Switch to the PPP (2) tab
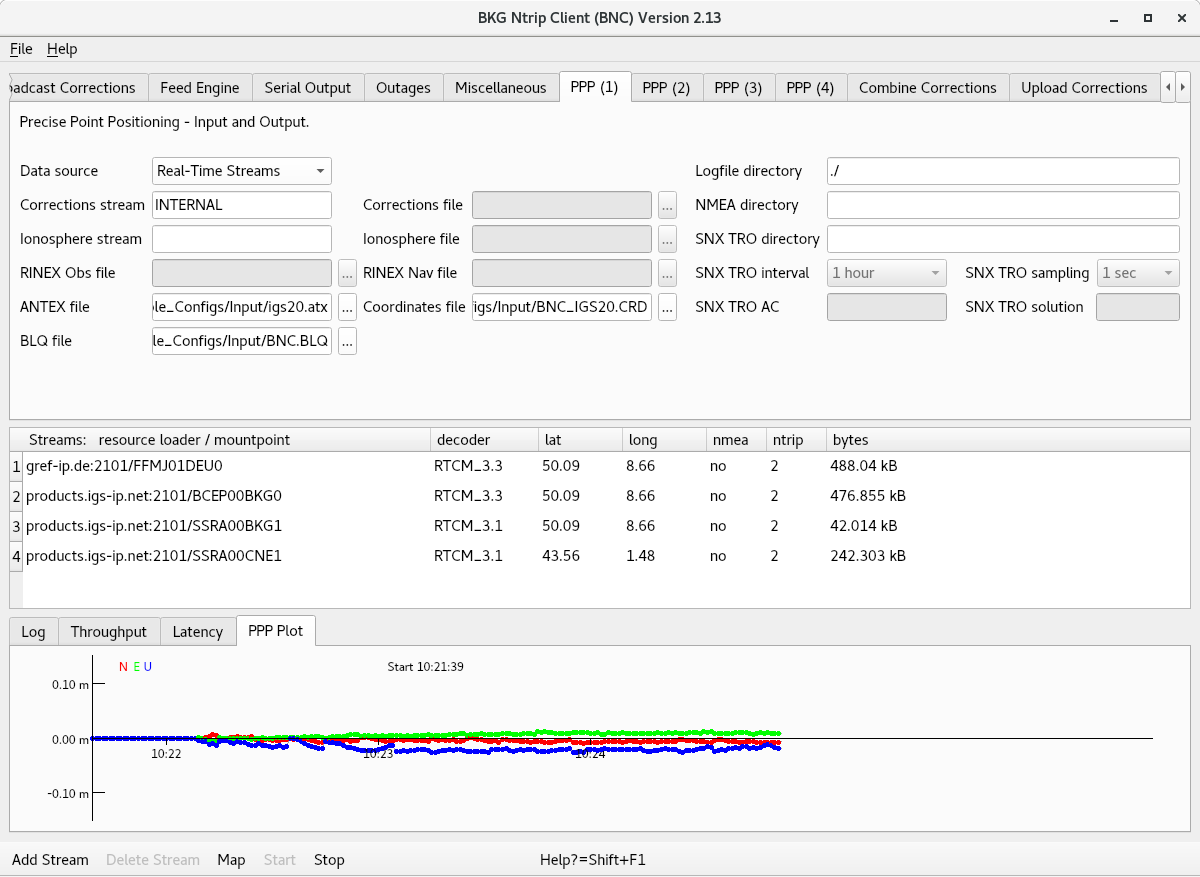This screenshot has height=877, width=1200. [666, 88]
